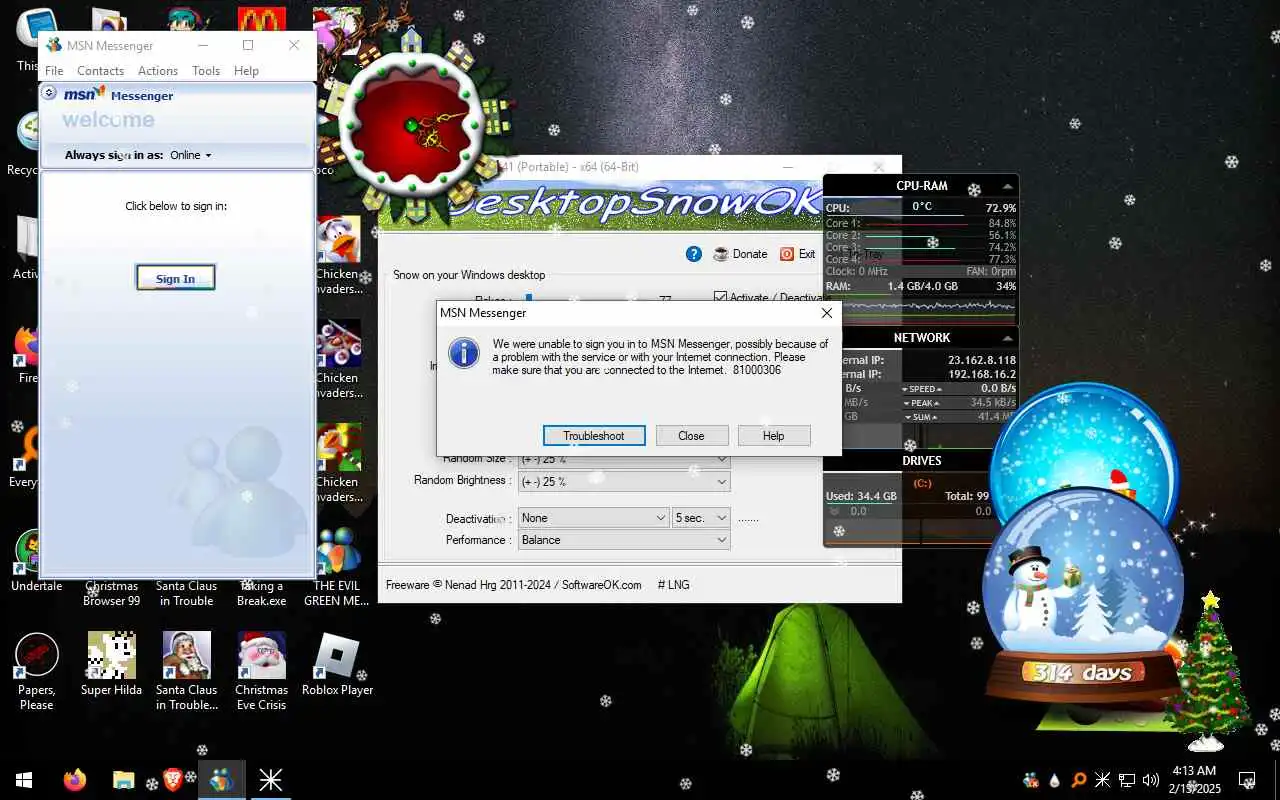
Task: Collapse the CPU-RAM gadget section
Action: tap(1007, 186)
